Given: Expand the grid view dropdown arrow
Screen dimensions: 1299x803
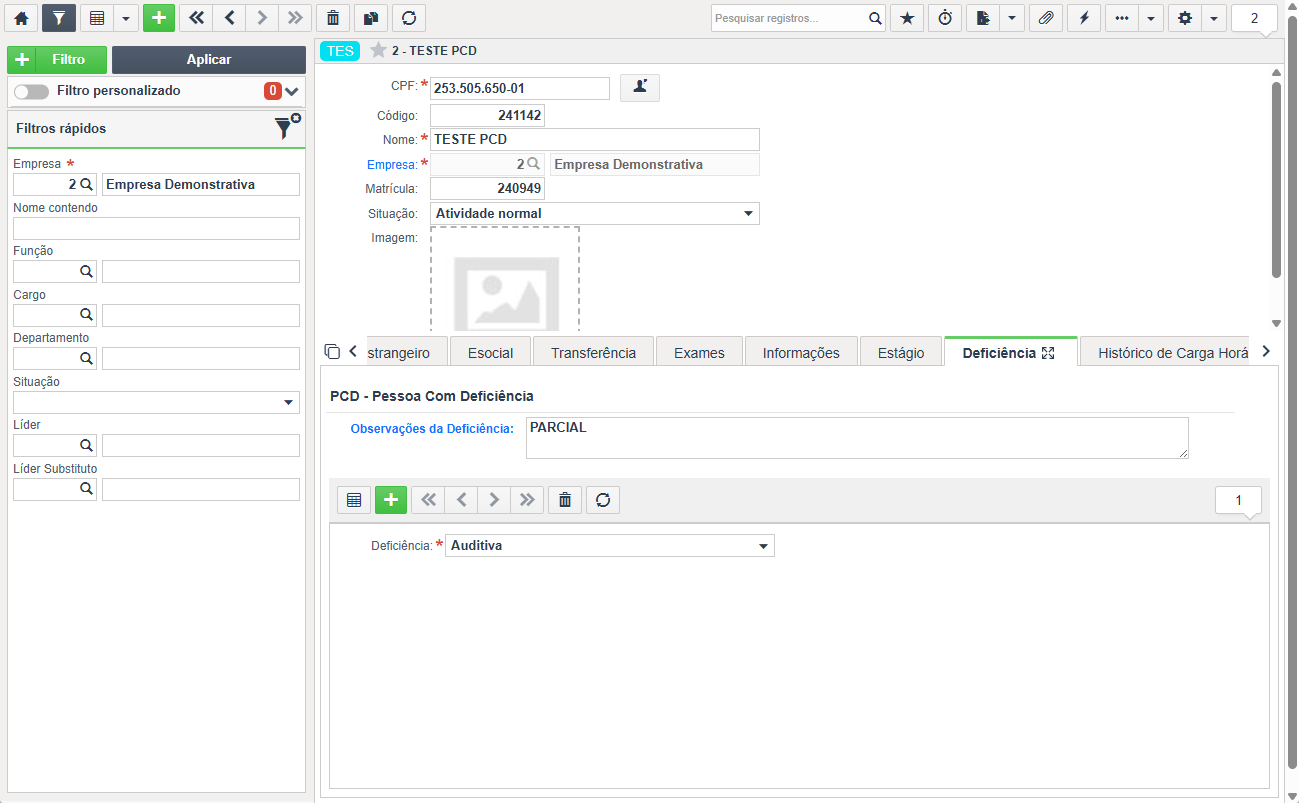Looking at the screenshot, I should coord(125,18).
